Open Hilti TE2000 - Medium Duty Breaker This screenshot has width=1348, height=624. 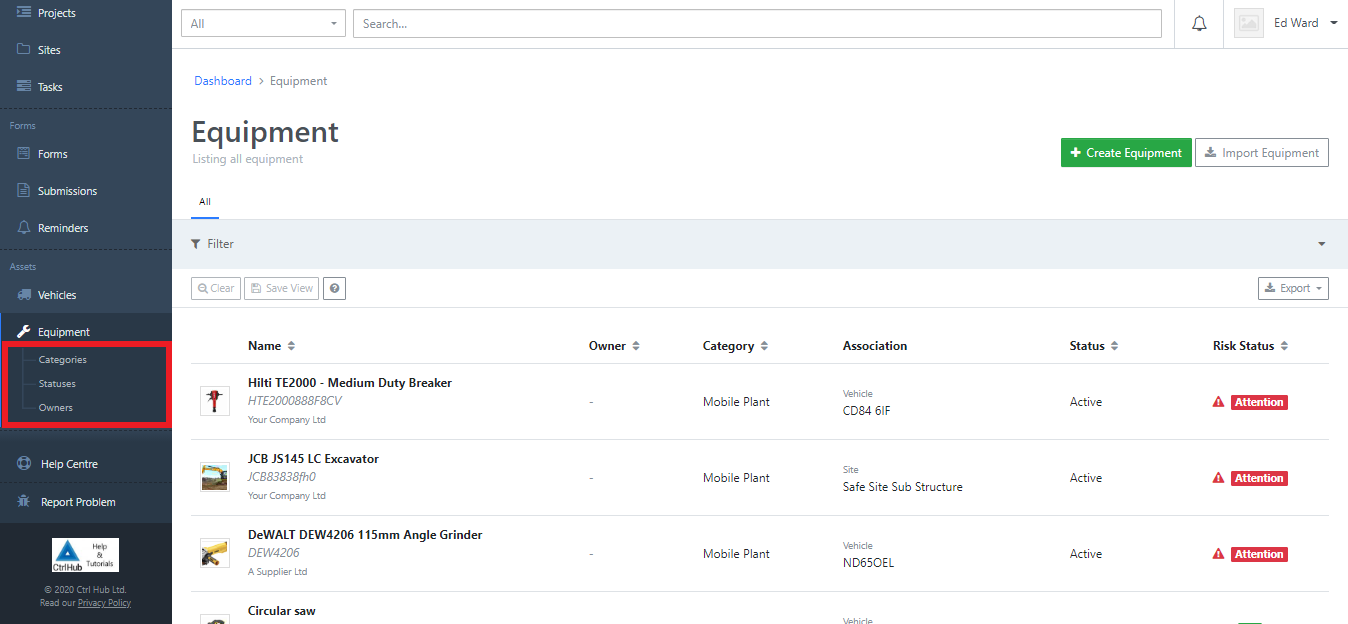350,383
